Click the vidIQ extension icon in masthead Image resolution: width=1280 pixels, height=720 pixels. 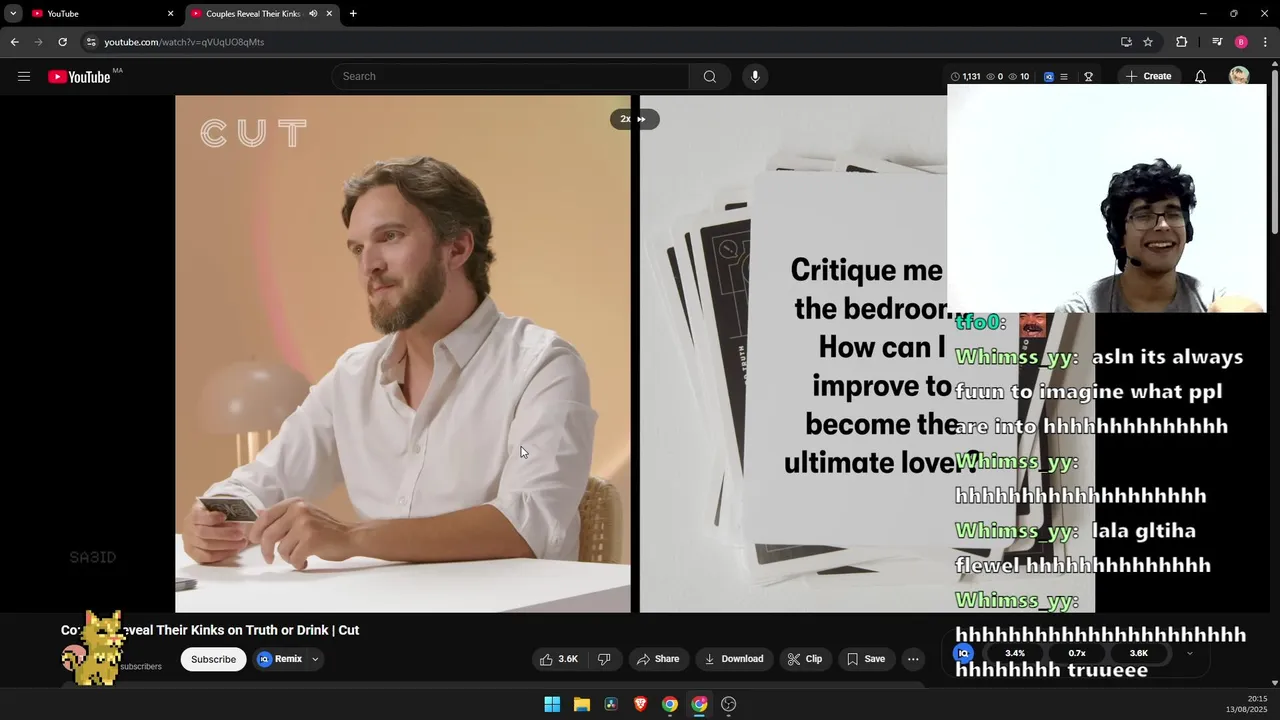pos(1049,76)
